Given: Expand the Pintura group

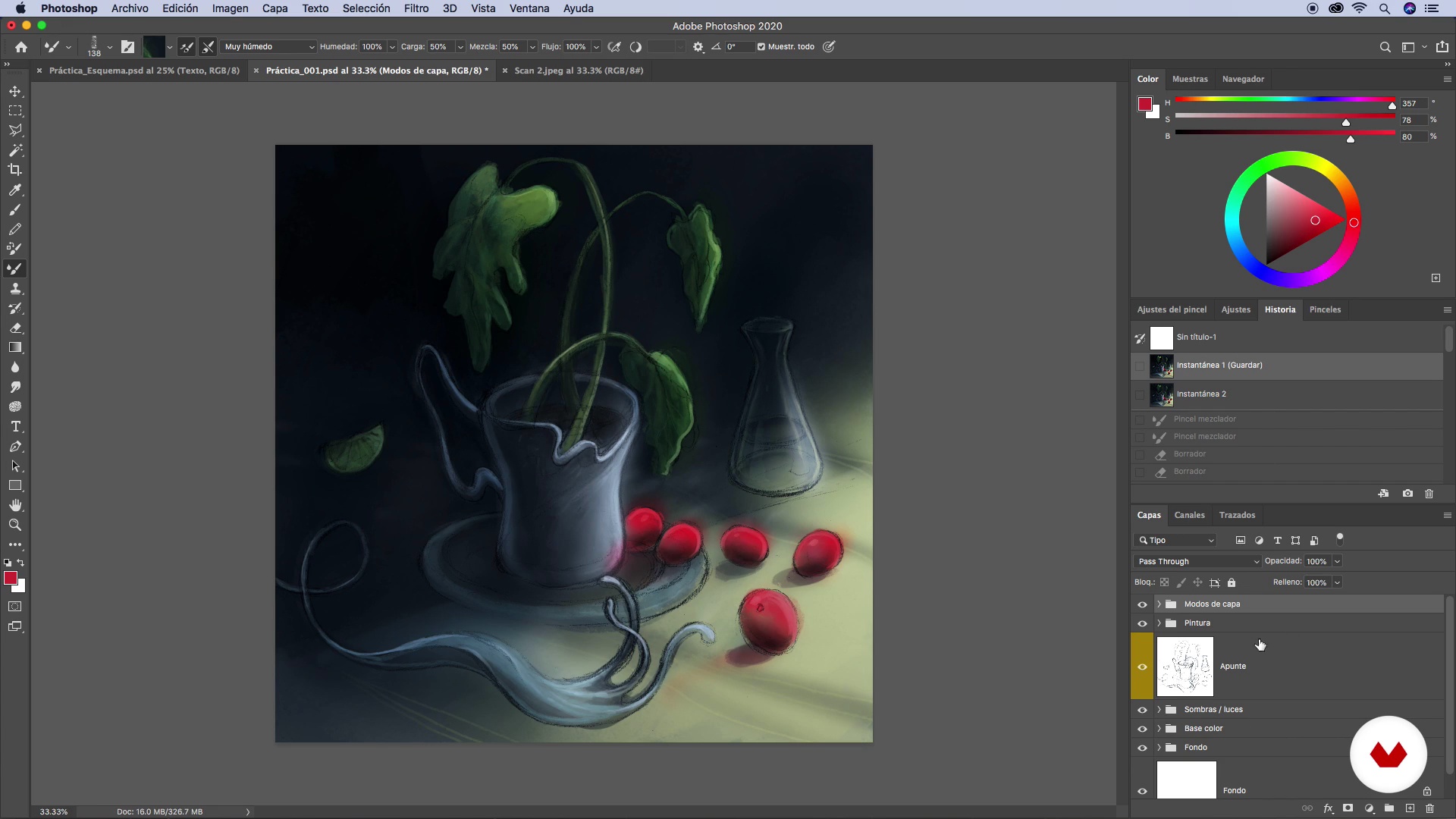Looking at the screenshot, I should [x=1159, y=623].
